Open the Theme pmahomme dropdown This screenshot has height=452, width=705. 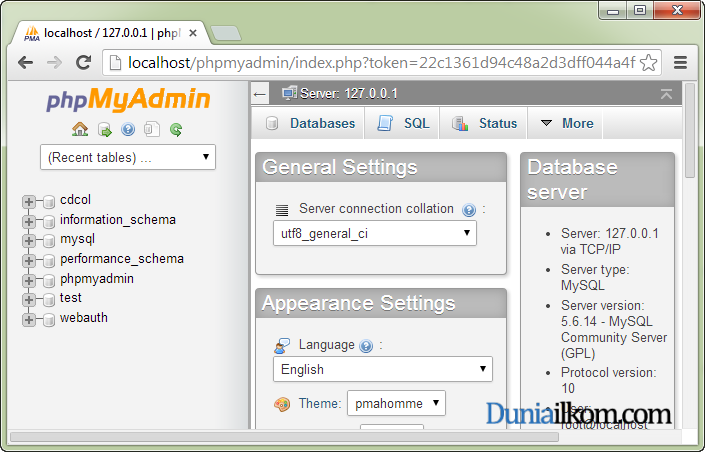pyautogui.click(x=396, y=403)
